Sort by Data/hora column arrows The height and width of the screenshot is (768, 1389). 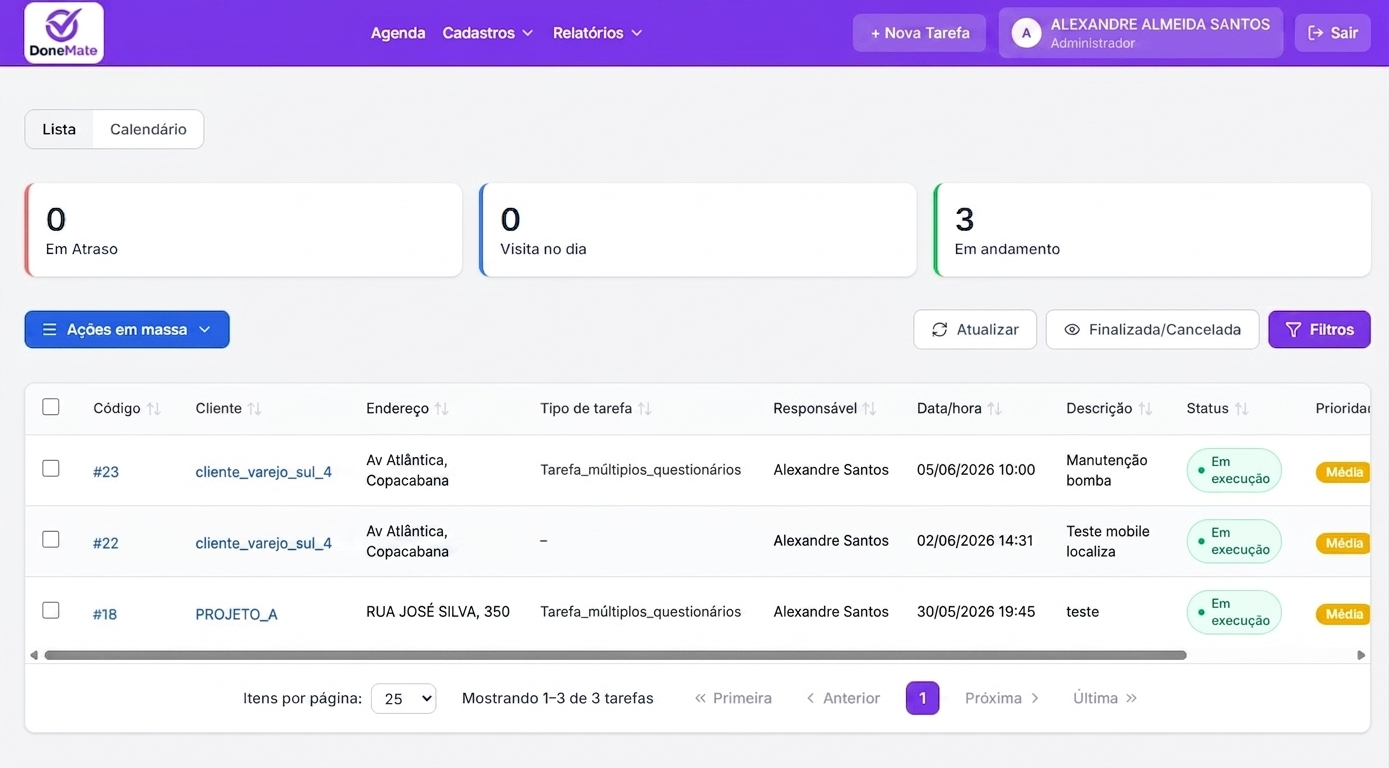(994, 409)
